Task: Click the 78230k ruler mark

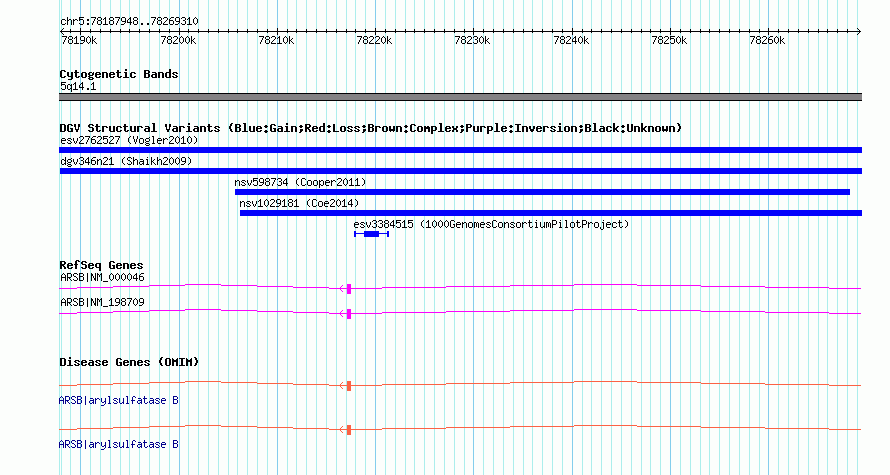Action: [x=472, y=40]
